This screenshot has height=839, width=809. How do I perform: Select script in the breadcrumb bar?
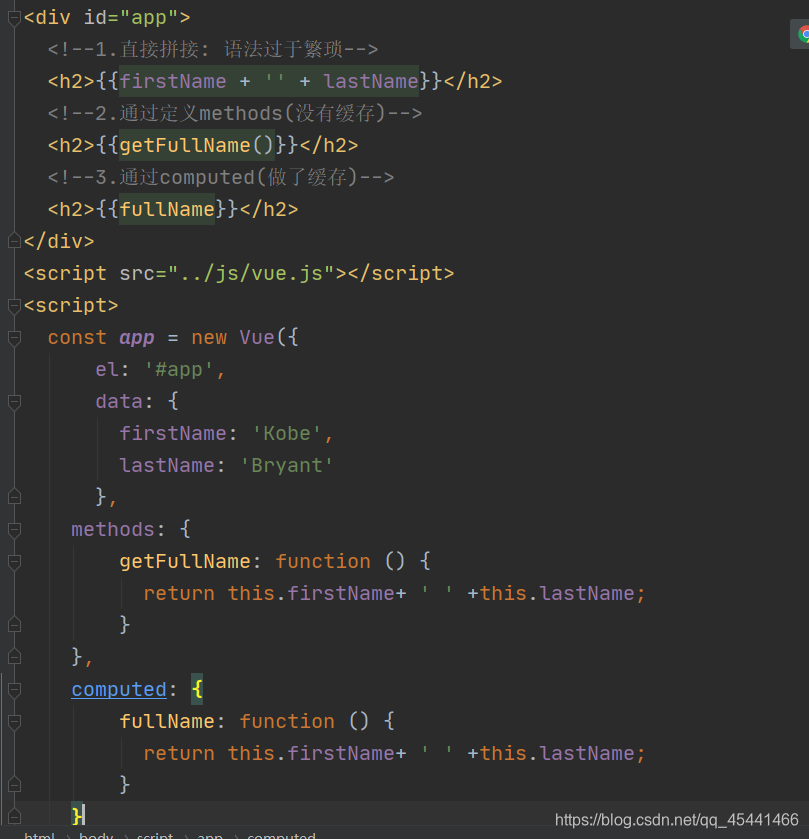coord(155,835)
